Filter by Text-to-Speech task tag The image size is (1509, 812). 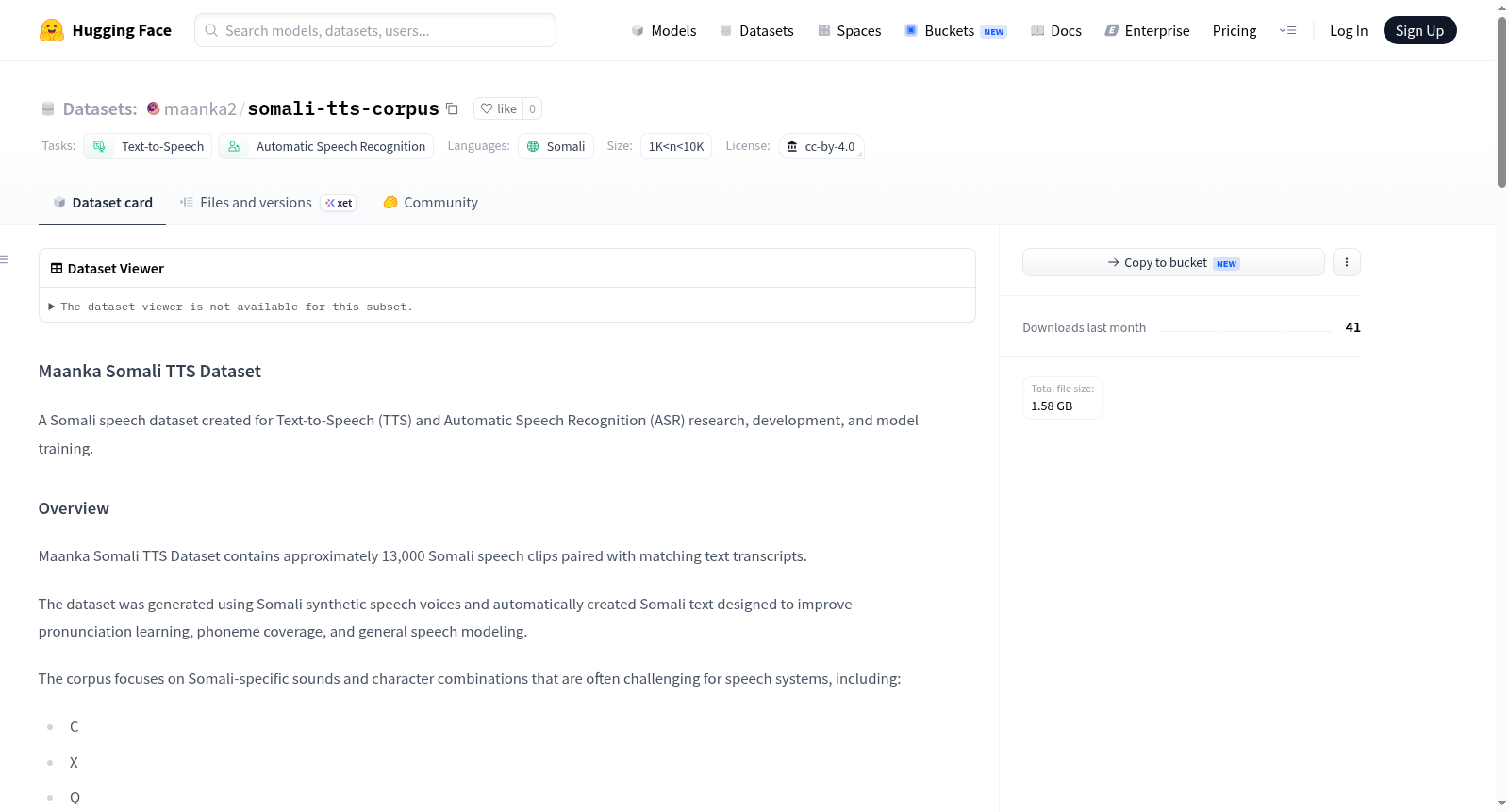[x=148, y=146]
